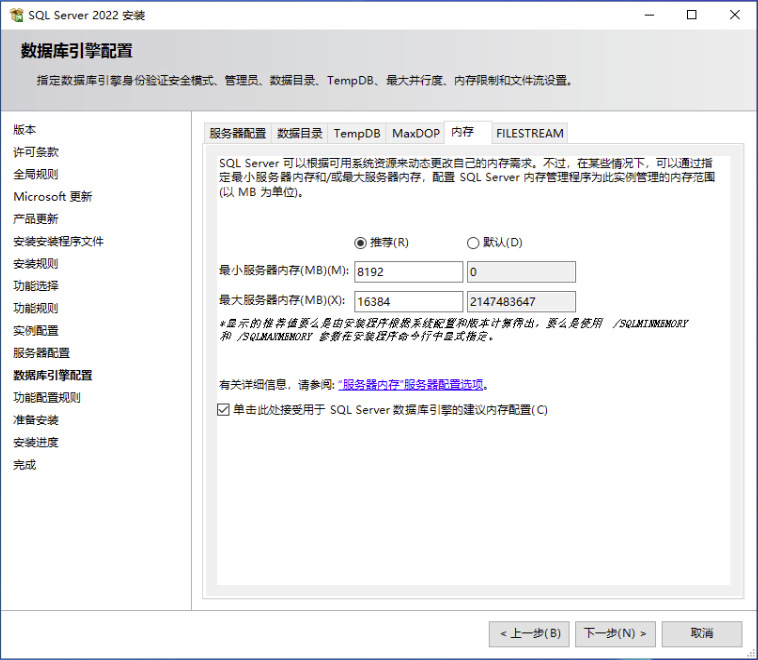Click the default max memory field 2147483647

pyautogui.click(x=521, y=302)
